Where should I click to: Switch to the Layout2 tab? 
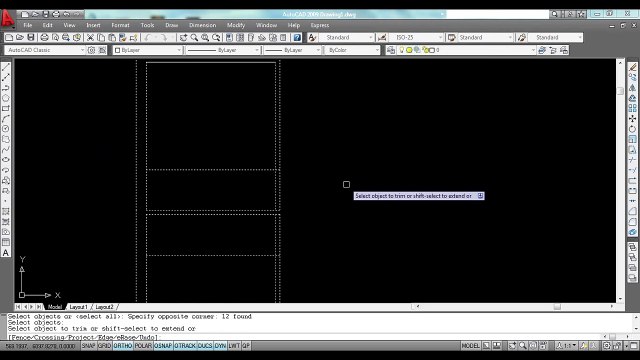pyautogui.click(x=104, y=307)
